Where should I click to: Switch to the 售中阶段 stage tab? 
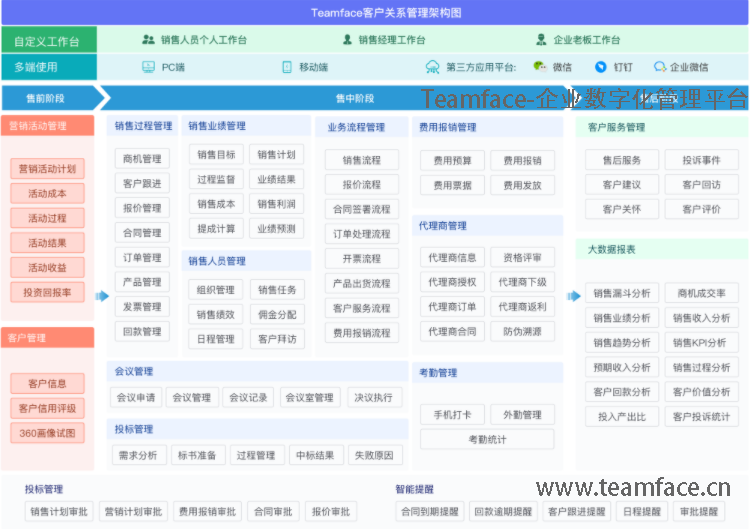click(355, 98)
